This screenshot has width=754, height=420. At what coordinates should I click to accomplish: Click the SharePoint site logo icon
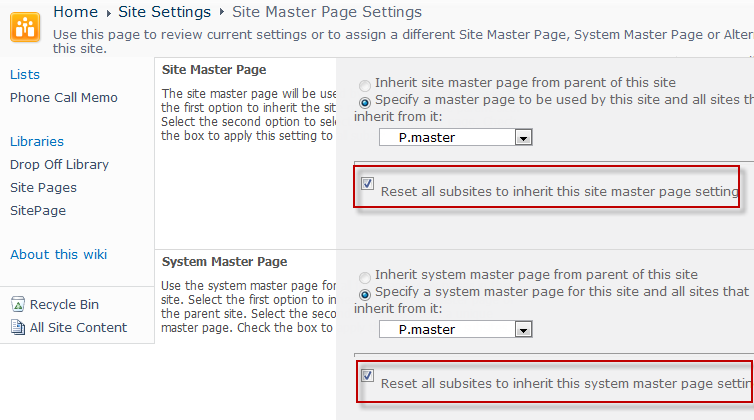[25, 27]
